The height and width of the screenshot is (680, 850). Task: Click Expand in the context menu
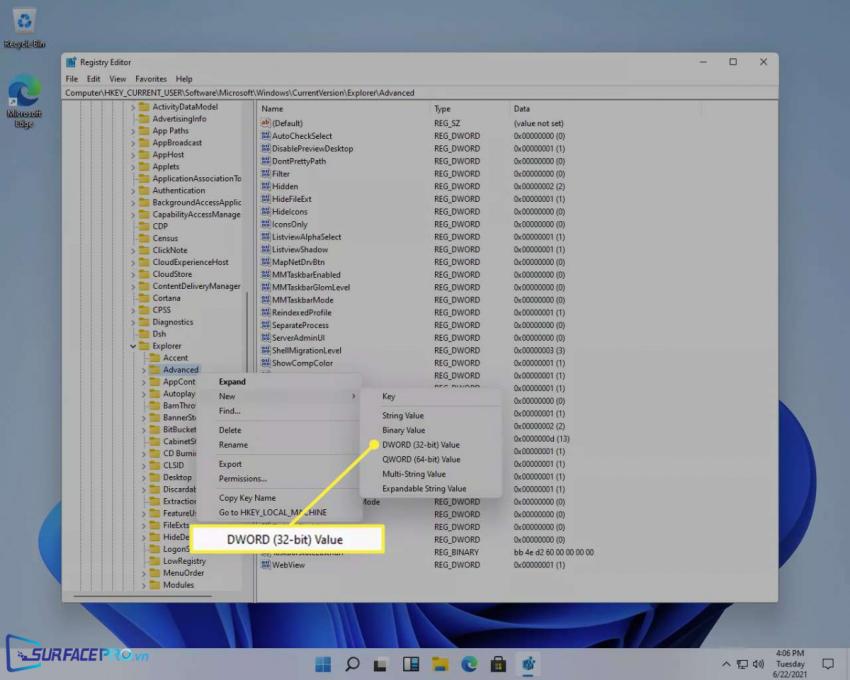pos(232,382)
